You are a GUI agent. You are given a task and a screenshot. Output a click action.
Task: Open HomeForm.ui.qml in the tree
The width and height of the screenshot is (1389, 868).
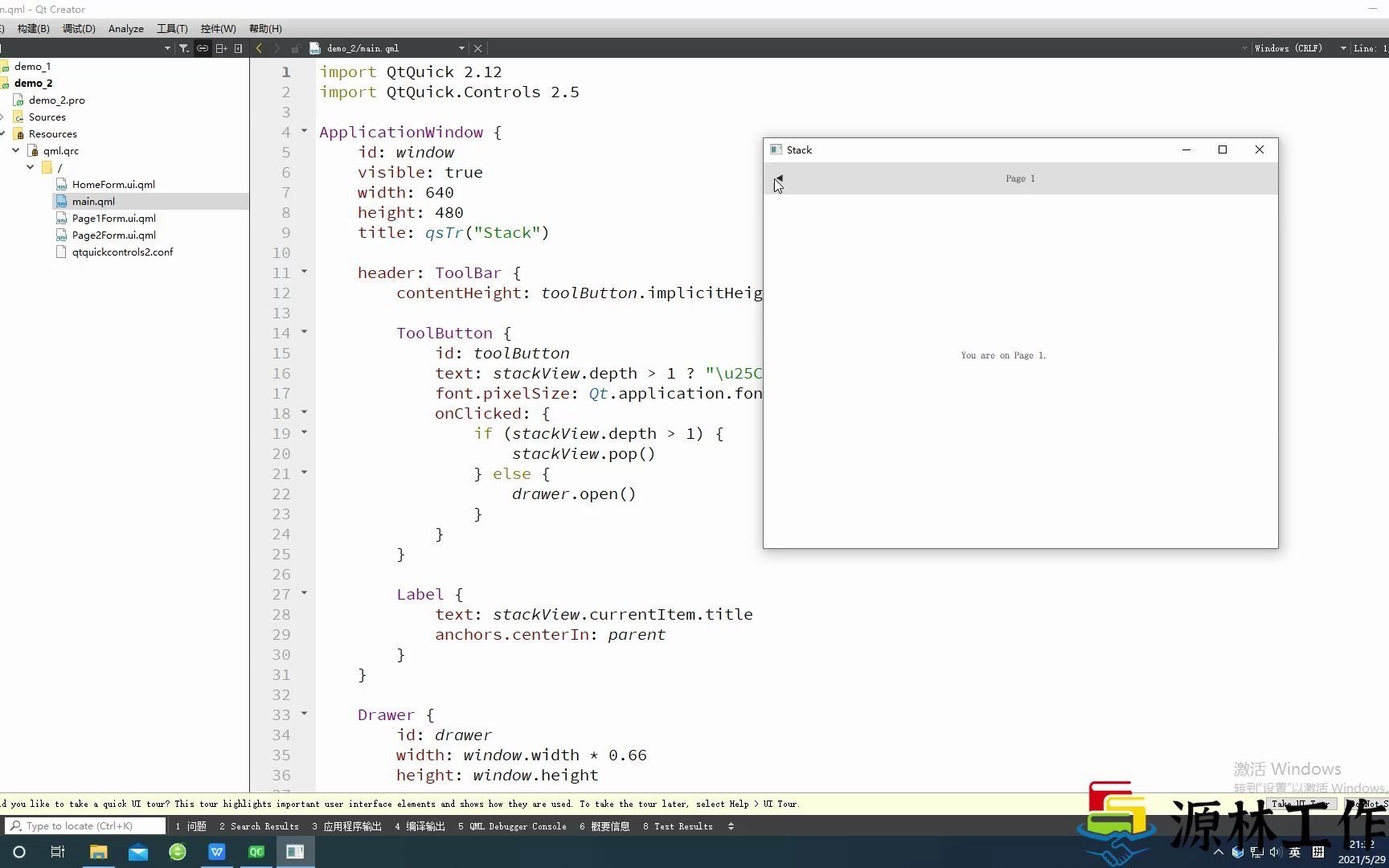coord(113,185)
